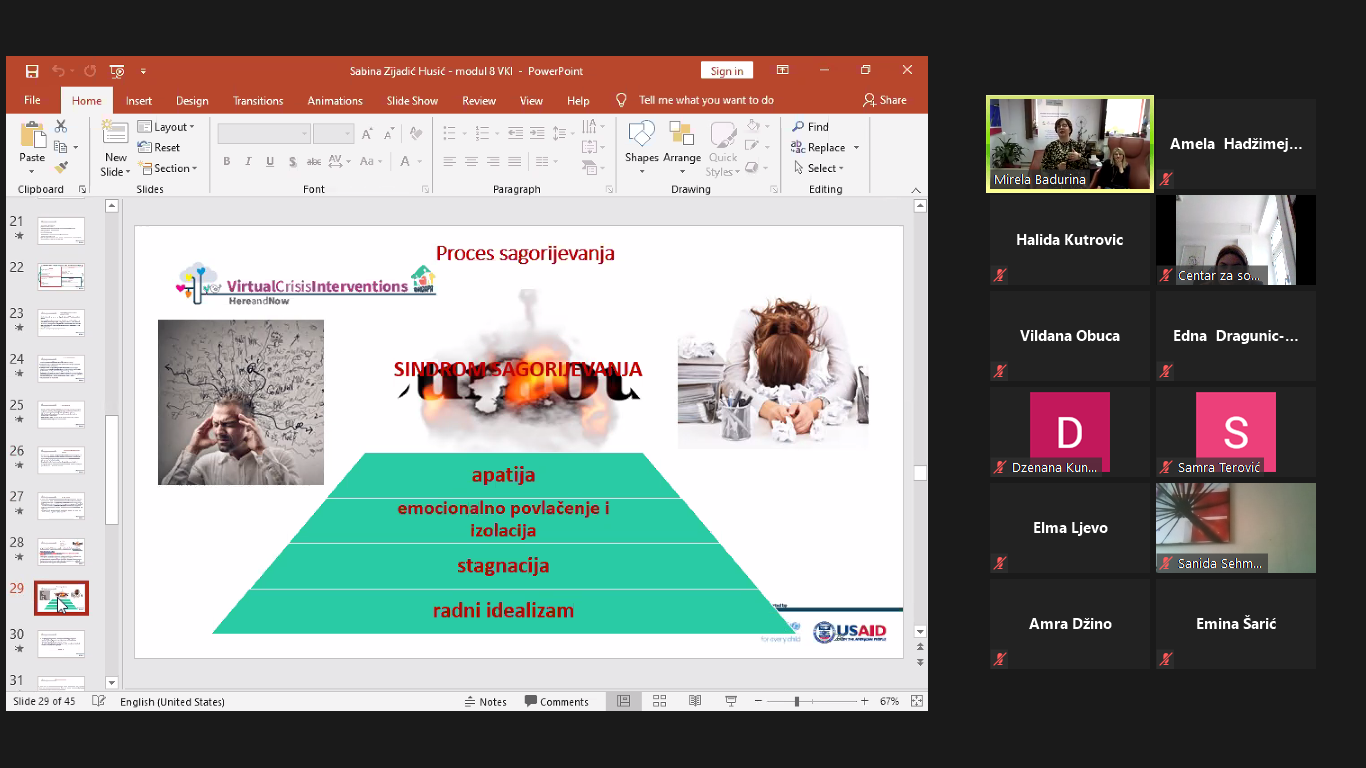The image size is (1366, 768).
Task: Select slide 30 thumbnail in slide panel
Action: click(61, 643)
